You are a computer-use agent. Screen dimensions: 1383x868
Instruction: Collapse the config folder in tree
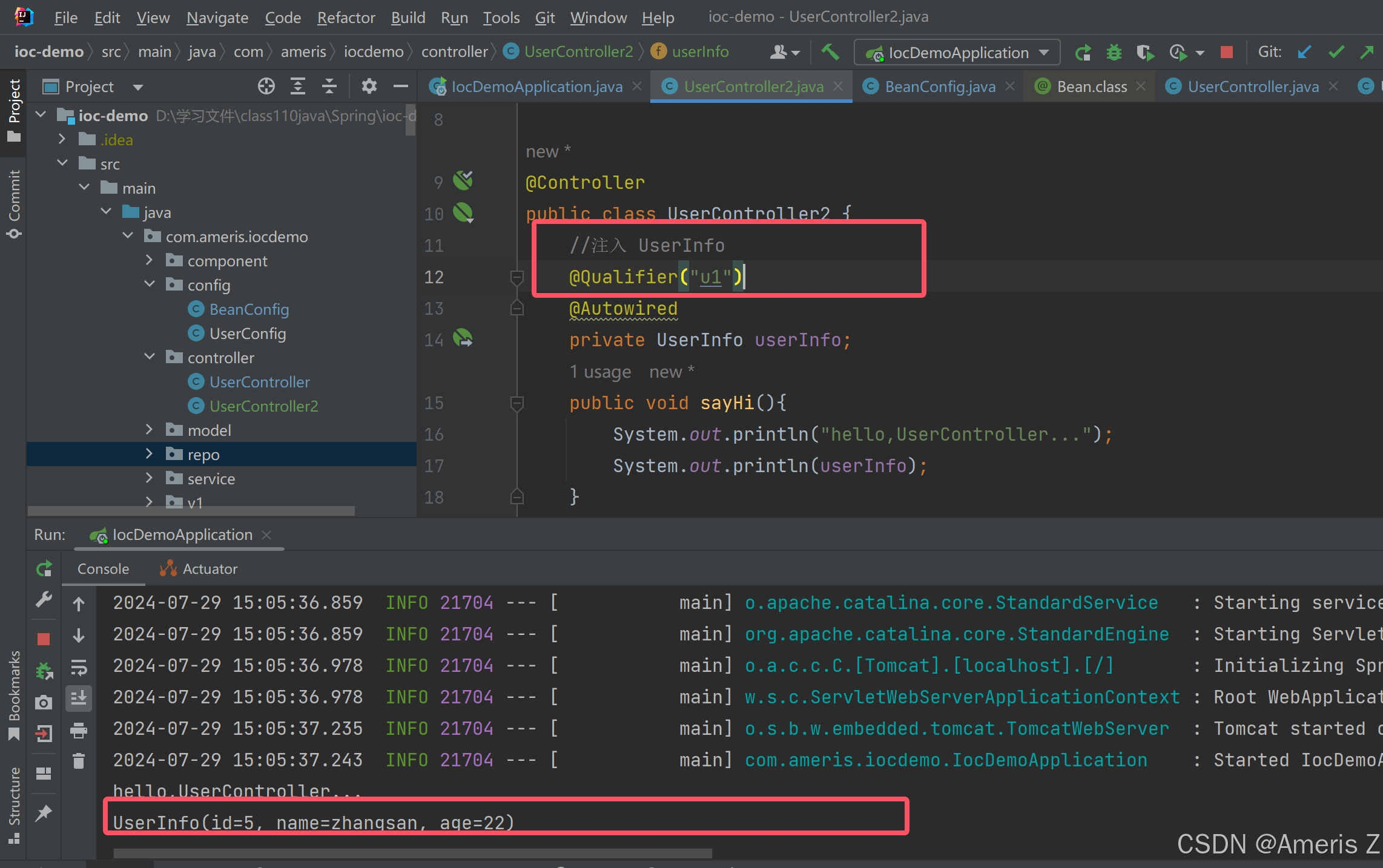[x=150, y=284]
